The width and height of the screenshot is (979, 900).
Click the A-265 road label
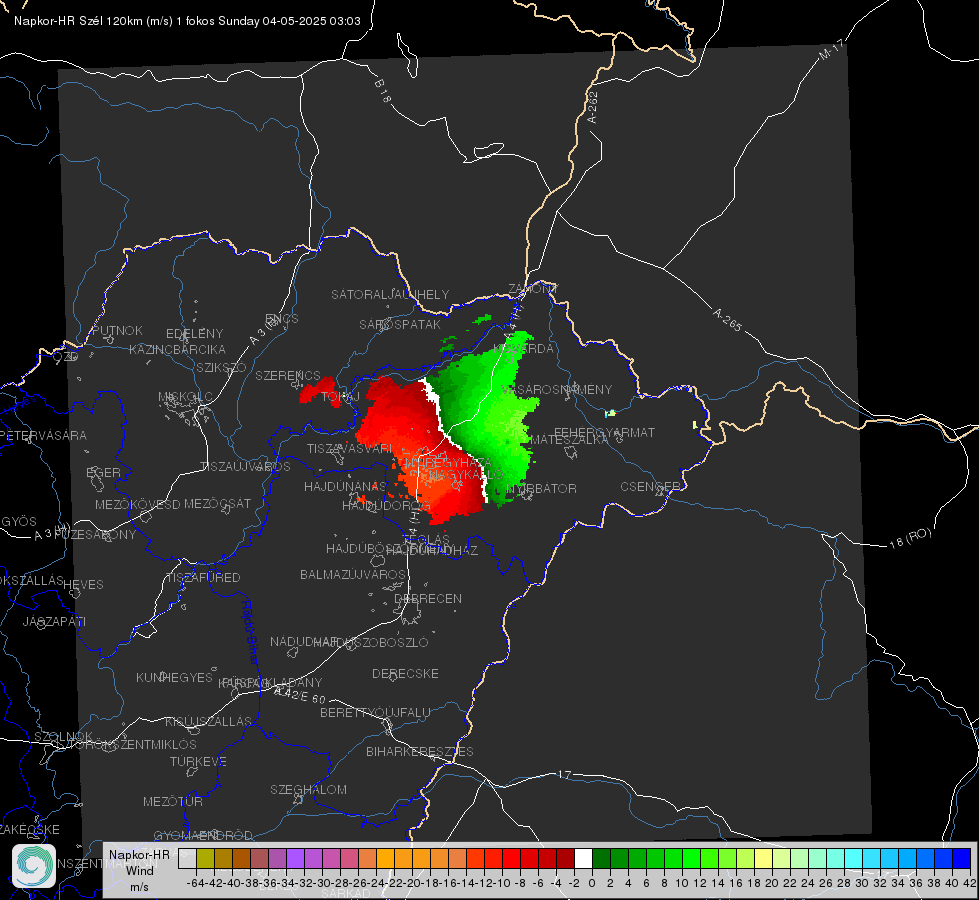(x=727, y=319)
